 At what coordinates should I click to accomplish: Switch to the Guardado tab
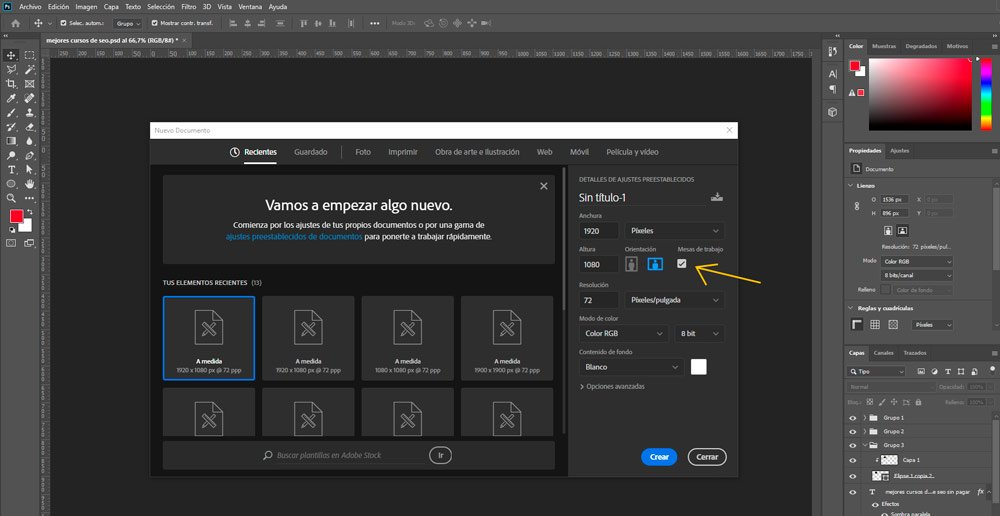[x=311, y=152]
